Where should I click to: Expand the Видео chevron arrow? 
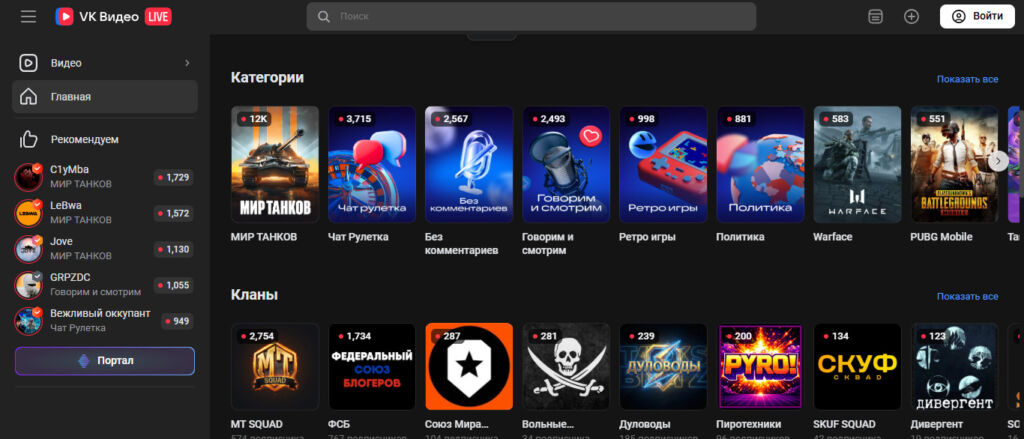coord(187,63)
